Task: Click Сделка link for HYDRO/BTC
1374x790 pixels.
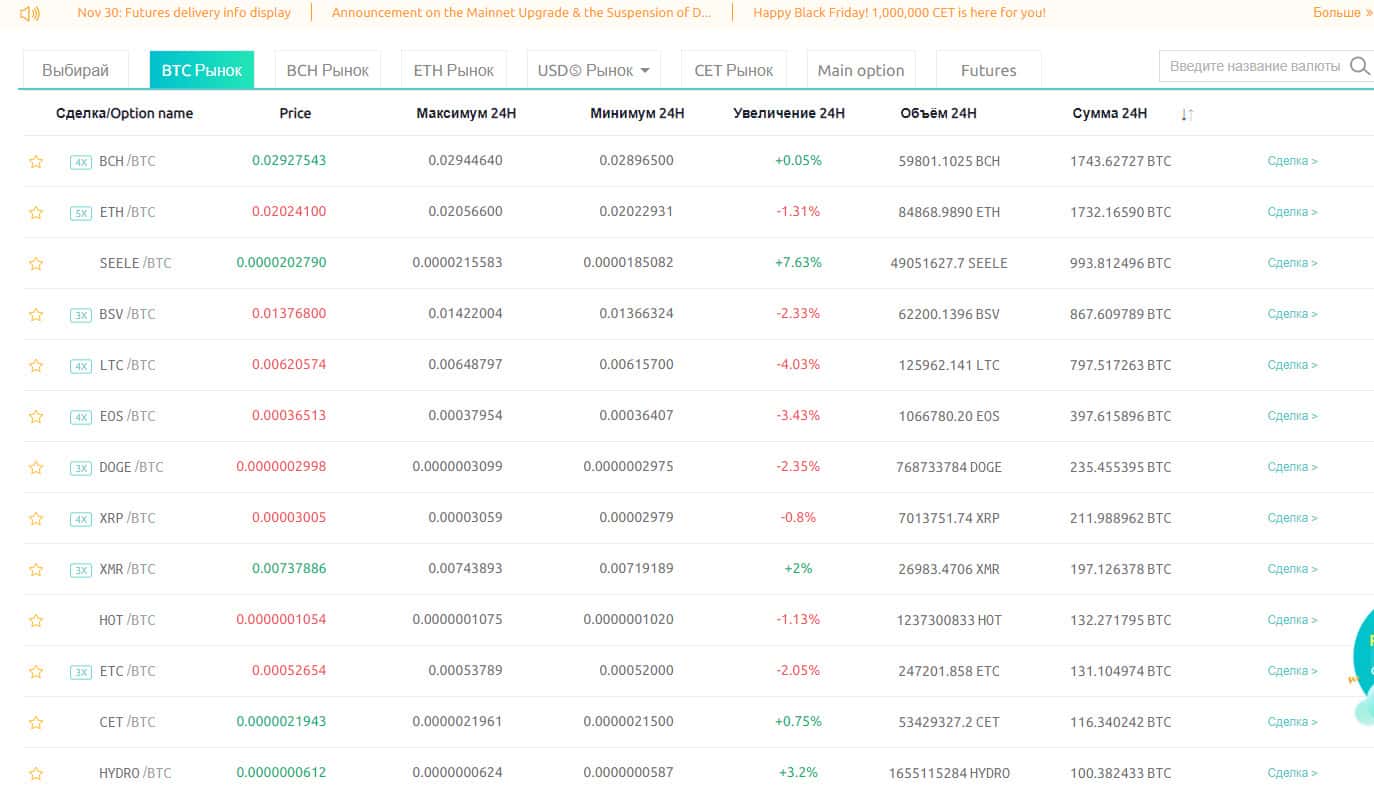Action: point(1292,773)
